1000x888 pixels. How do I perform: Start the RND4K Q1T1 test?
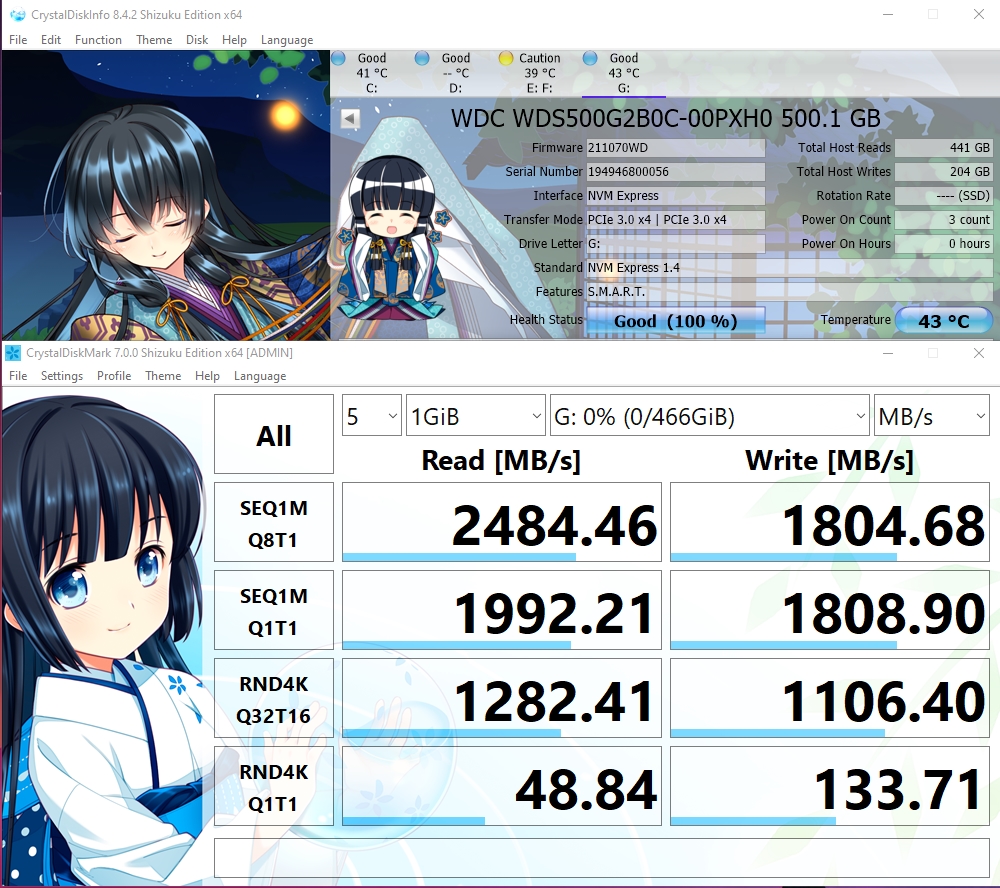click(274, 787)
